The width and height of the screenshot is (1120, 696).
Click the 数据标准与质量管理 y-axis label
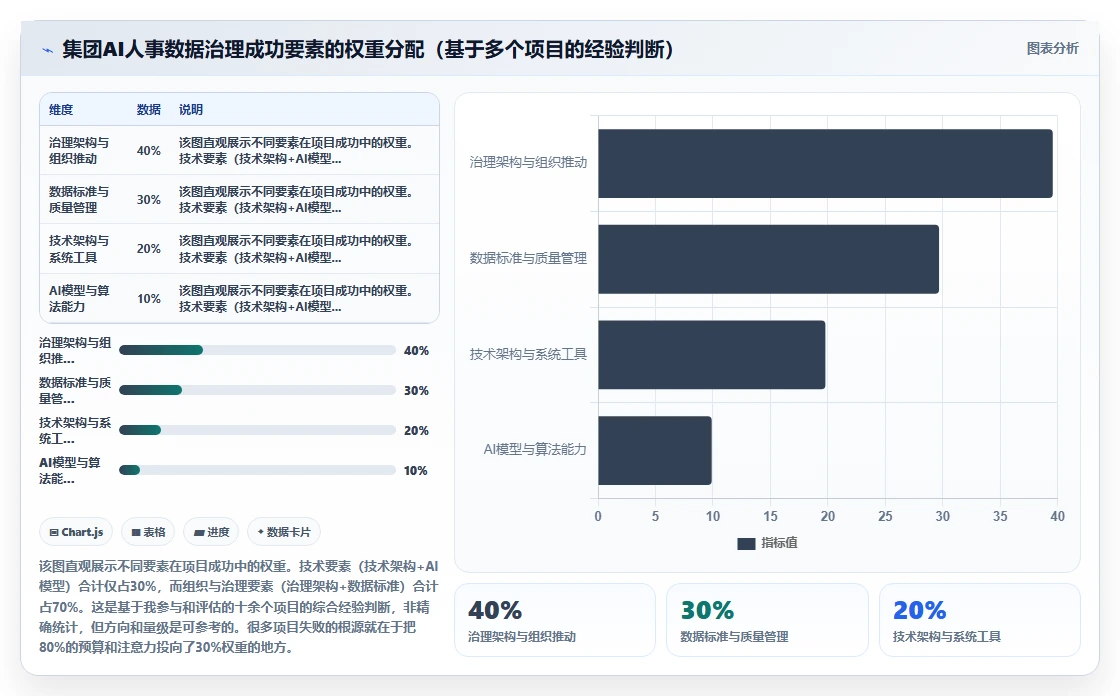(528, 259)
